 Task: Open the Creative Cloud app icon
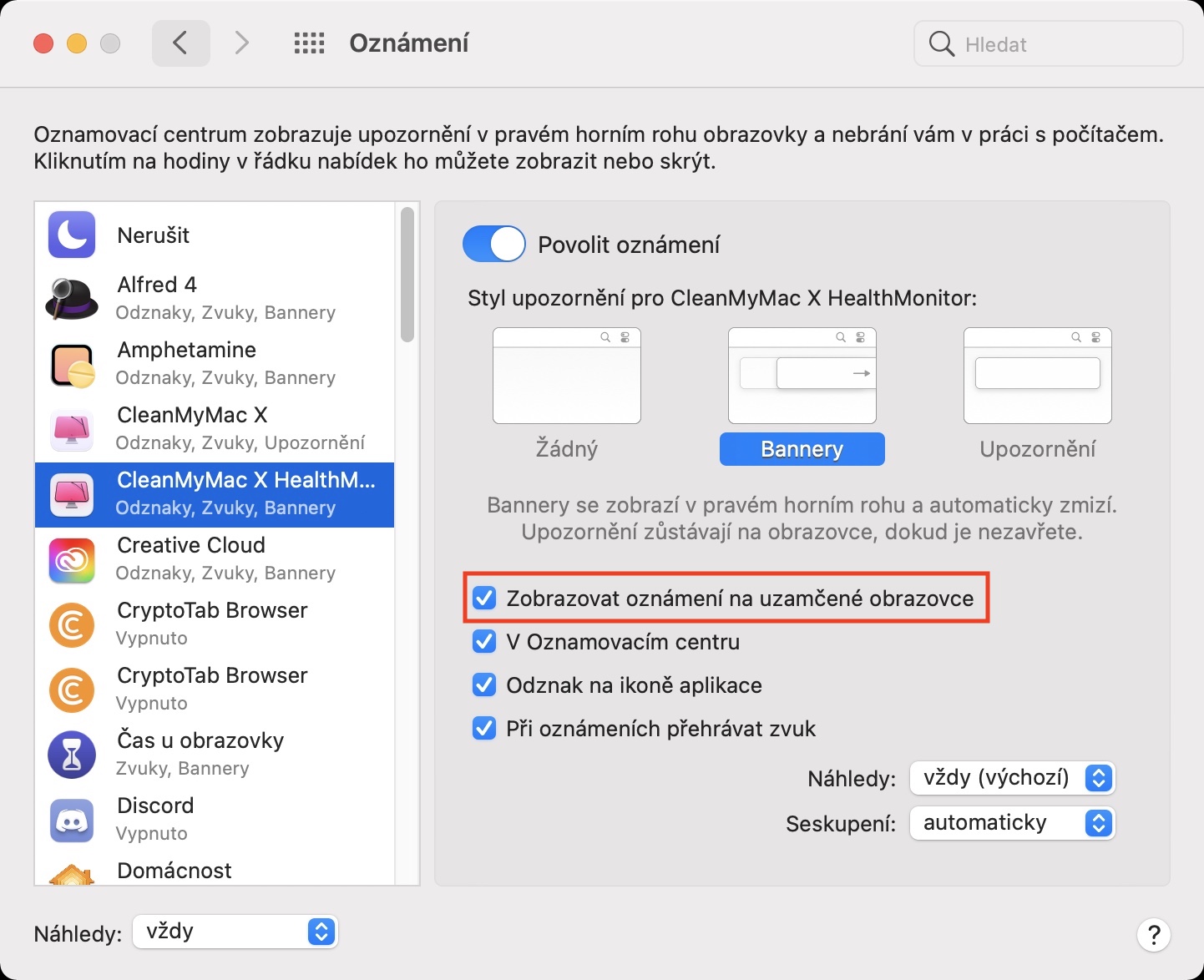click(x=72, y=560)
